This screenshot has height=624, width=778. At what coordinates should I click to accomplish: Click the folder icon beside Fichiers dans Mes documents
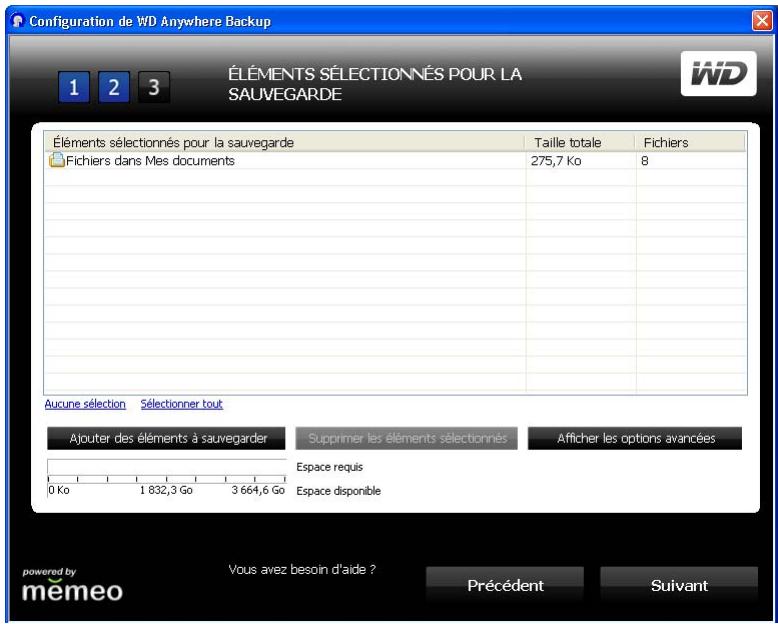(x=57, y=160)
